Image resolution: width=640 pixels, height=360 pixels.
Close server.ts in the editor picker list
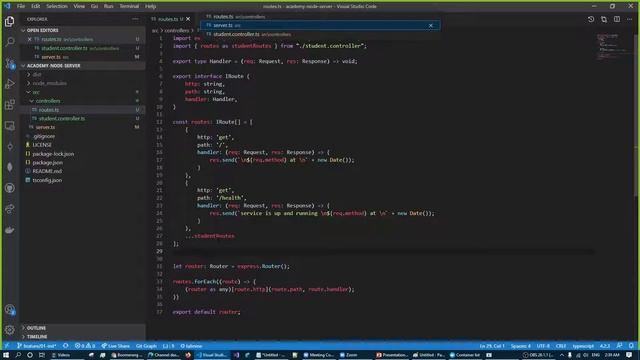[431, 25]
